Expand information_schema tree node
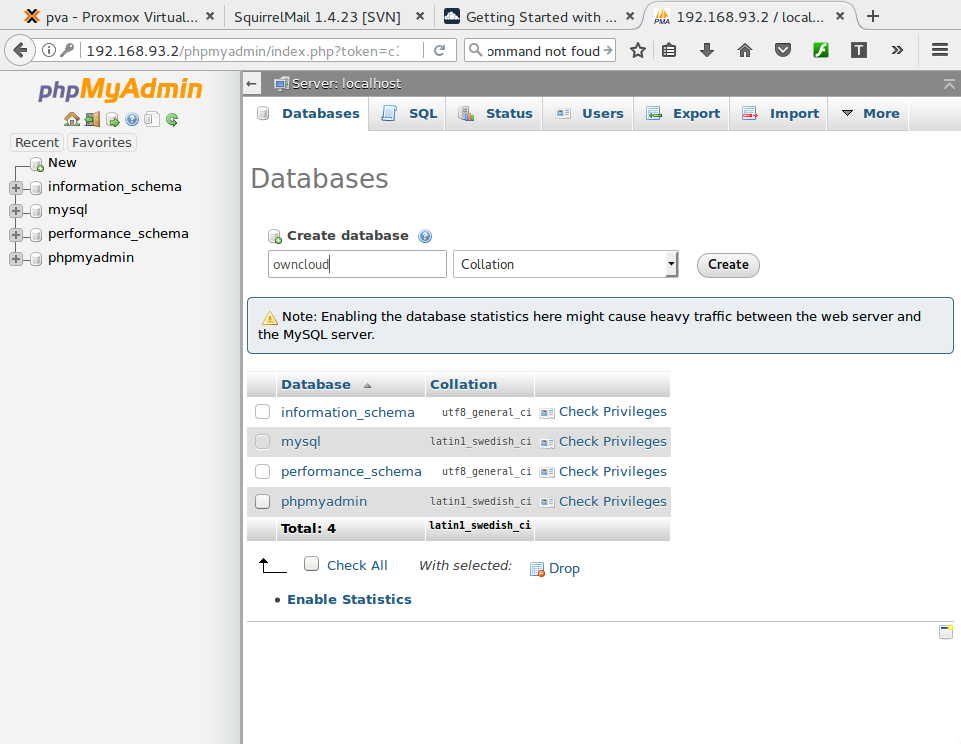Image resolution: width=961 pixels, height=744 pixels. [16, 188]
